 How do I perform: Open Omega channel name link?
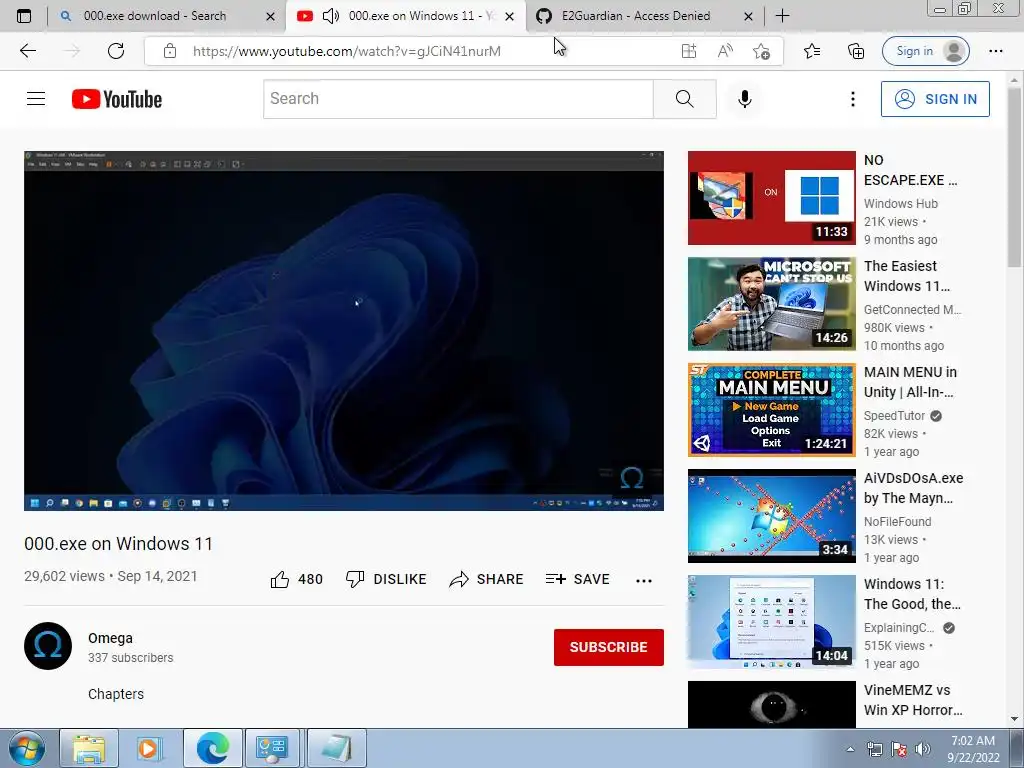110,638
